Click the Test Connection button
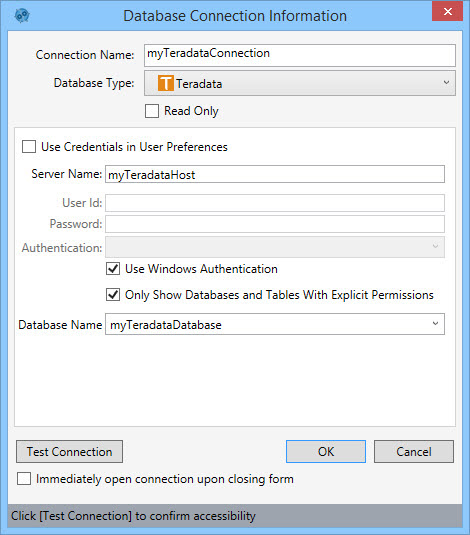This screenshot has height=535, width=470. (x=69, y=452)
